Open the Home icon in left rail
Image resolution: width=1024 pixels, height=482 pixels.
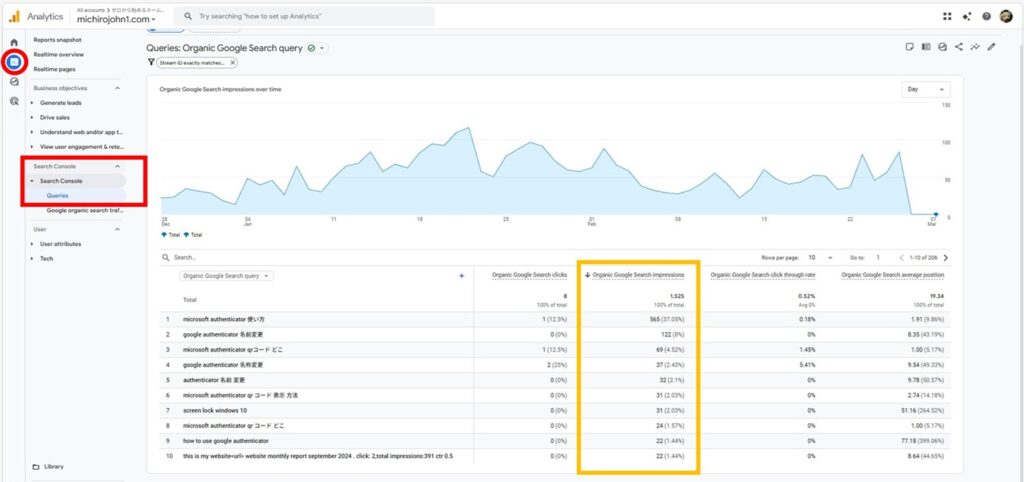(14, 42)
